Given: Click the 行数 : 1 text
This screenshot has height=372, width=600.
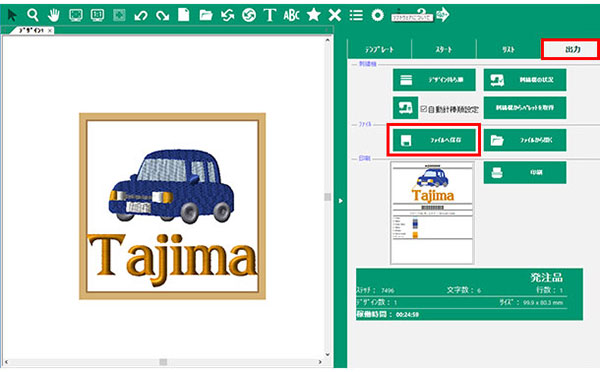Looking at the screenshot, I should [x=550, y=290].
